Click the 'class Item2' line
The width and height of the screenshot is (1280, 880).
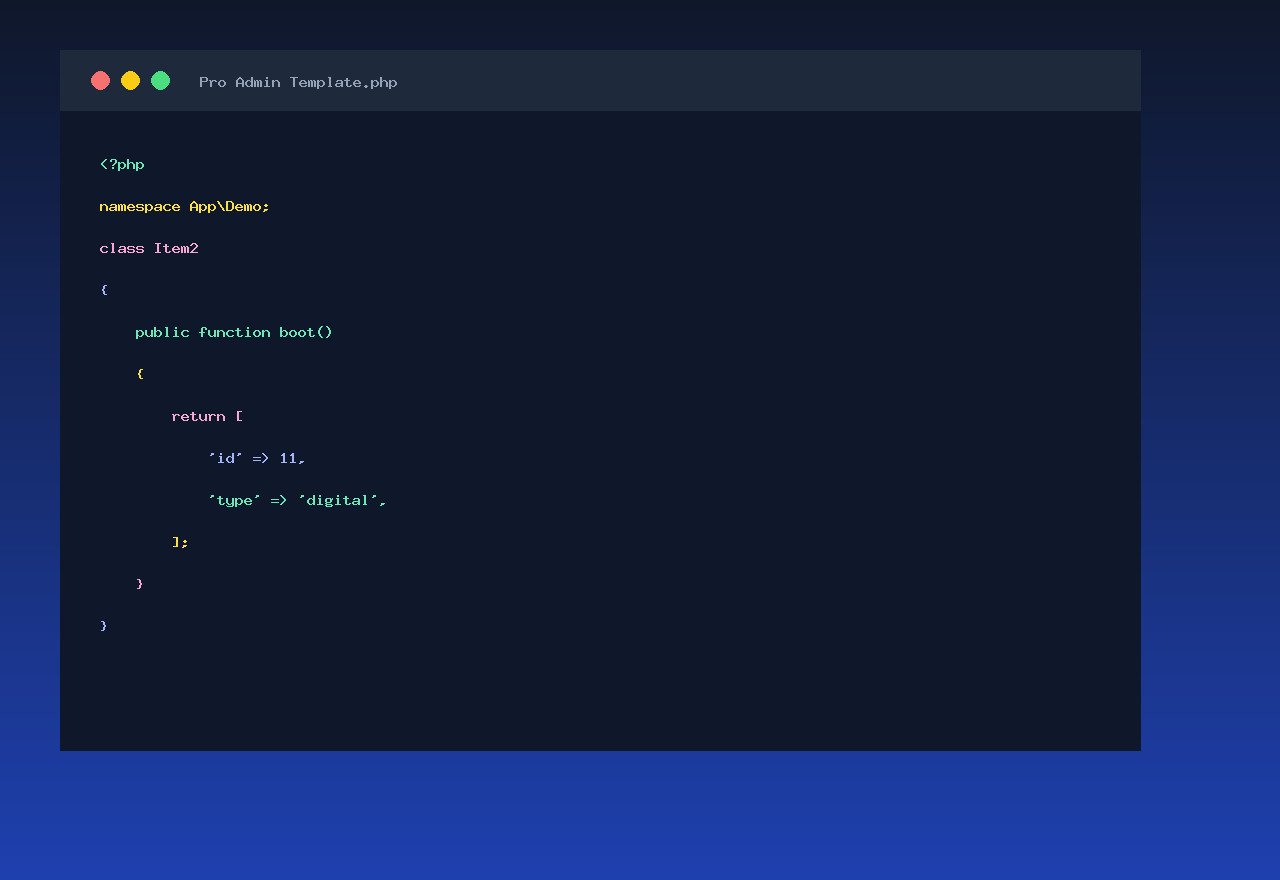[x=149, y=248]
